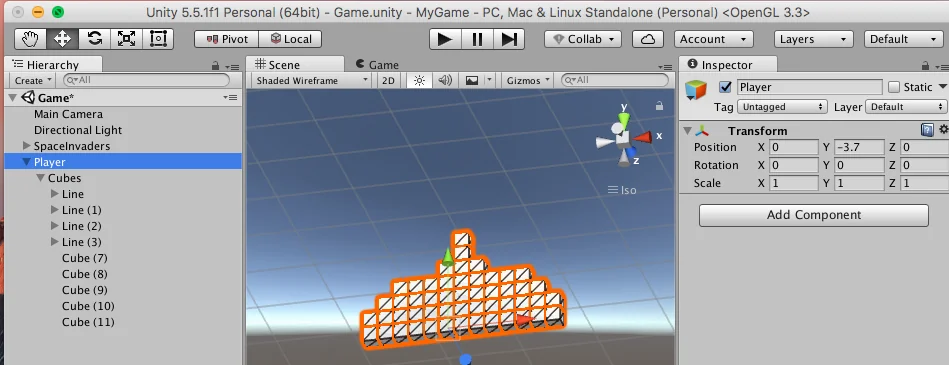949x365 pixels.
Task: Expand Line (2) object
Action: 54,226
